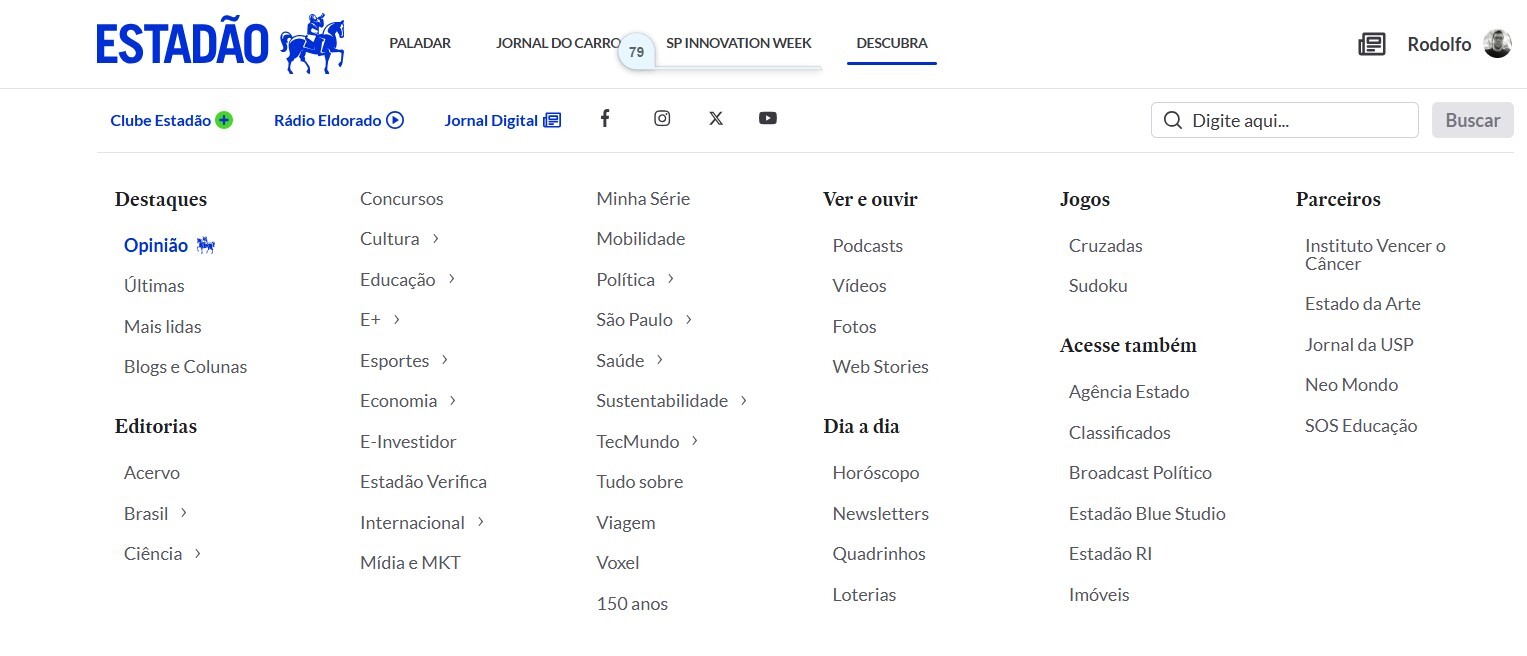Open the YouTube social icon
Image resolution: width=1527 pixels, height=656 pixels.
click(768, 119)
